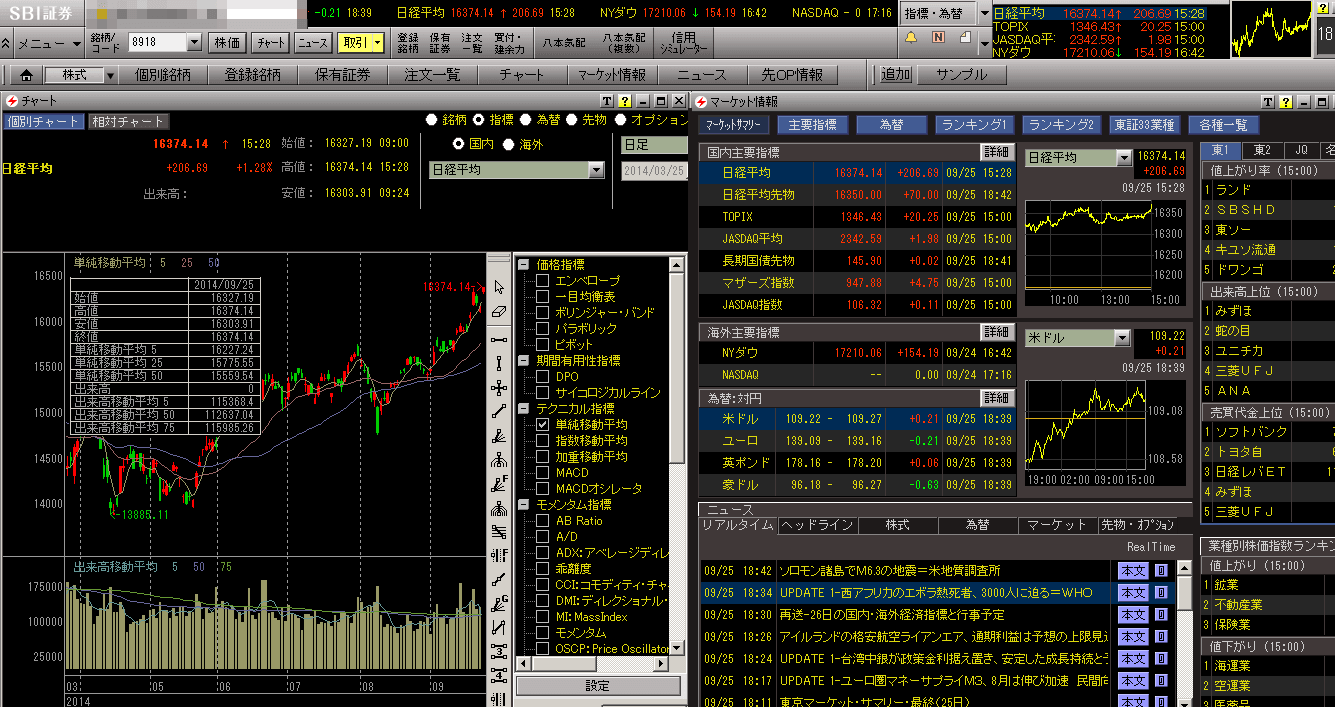Select the arrow pointer tool in chart toolbar
Viewport: 1335px width, 707px height.
[x=499, y=288]
